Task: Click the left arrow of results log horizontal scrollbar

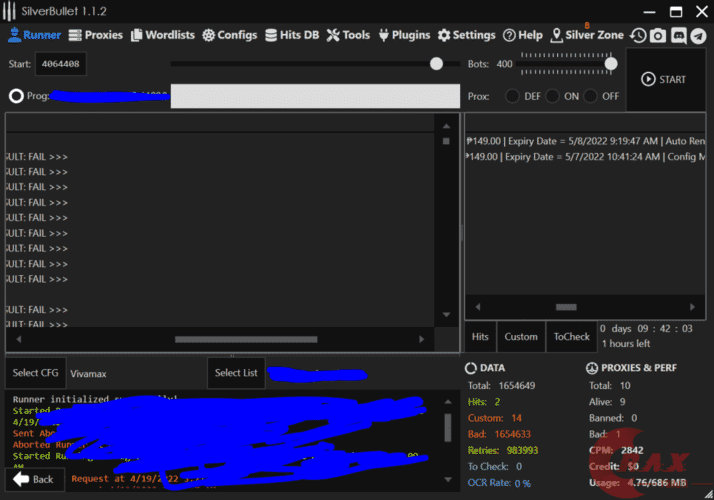Action: pyautogui.click(x=19, y=339)
